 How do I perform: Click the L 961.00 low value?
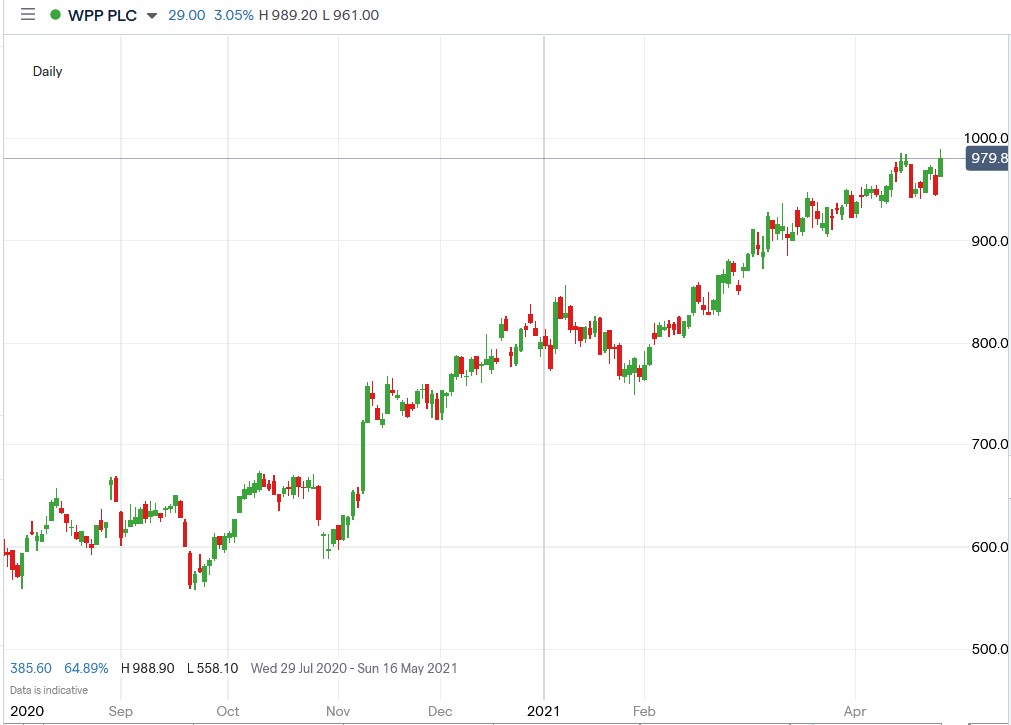(x=351, y=15)
